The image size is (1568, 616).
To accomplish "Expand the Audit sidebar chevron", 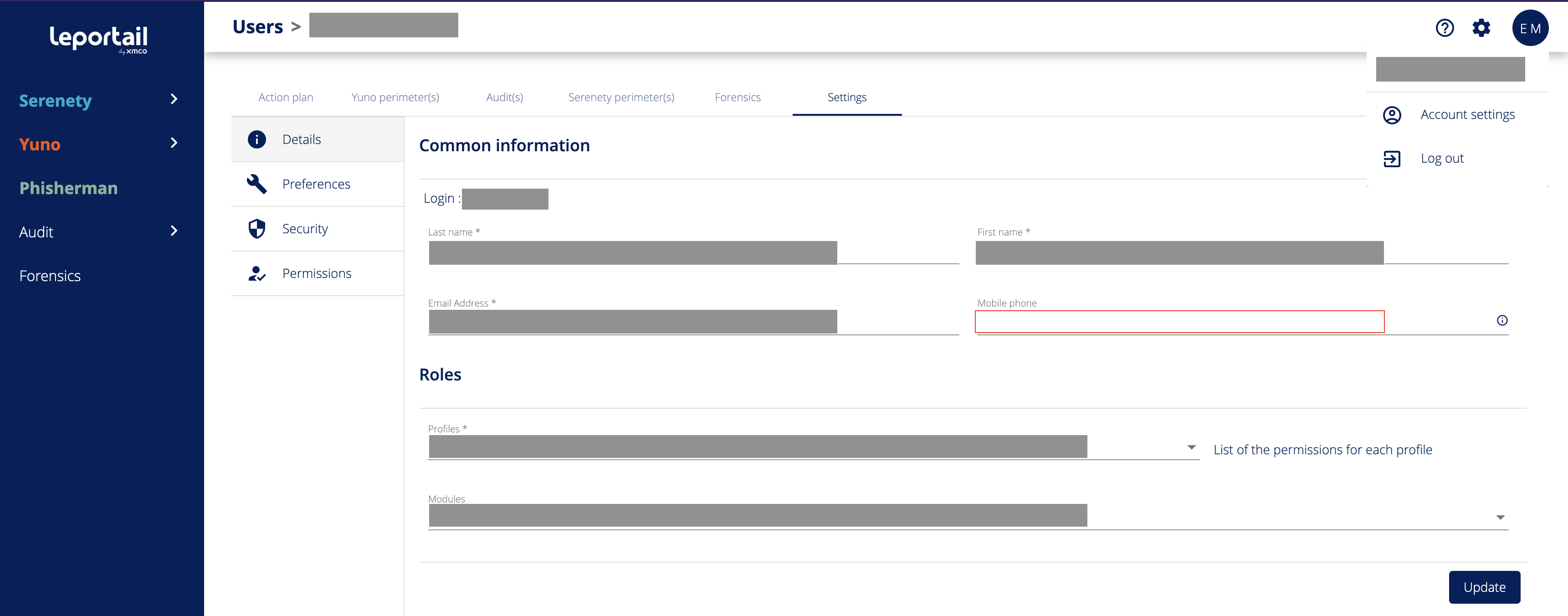I will coord(174,231).
